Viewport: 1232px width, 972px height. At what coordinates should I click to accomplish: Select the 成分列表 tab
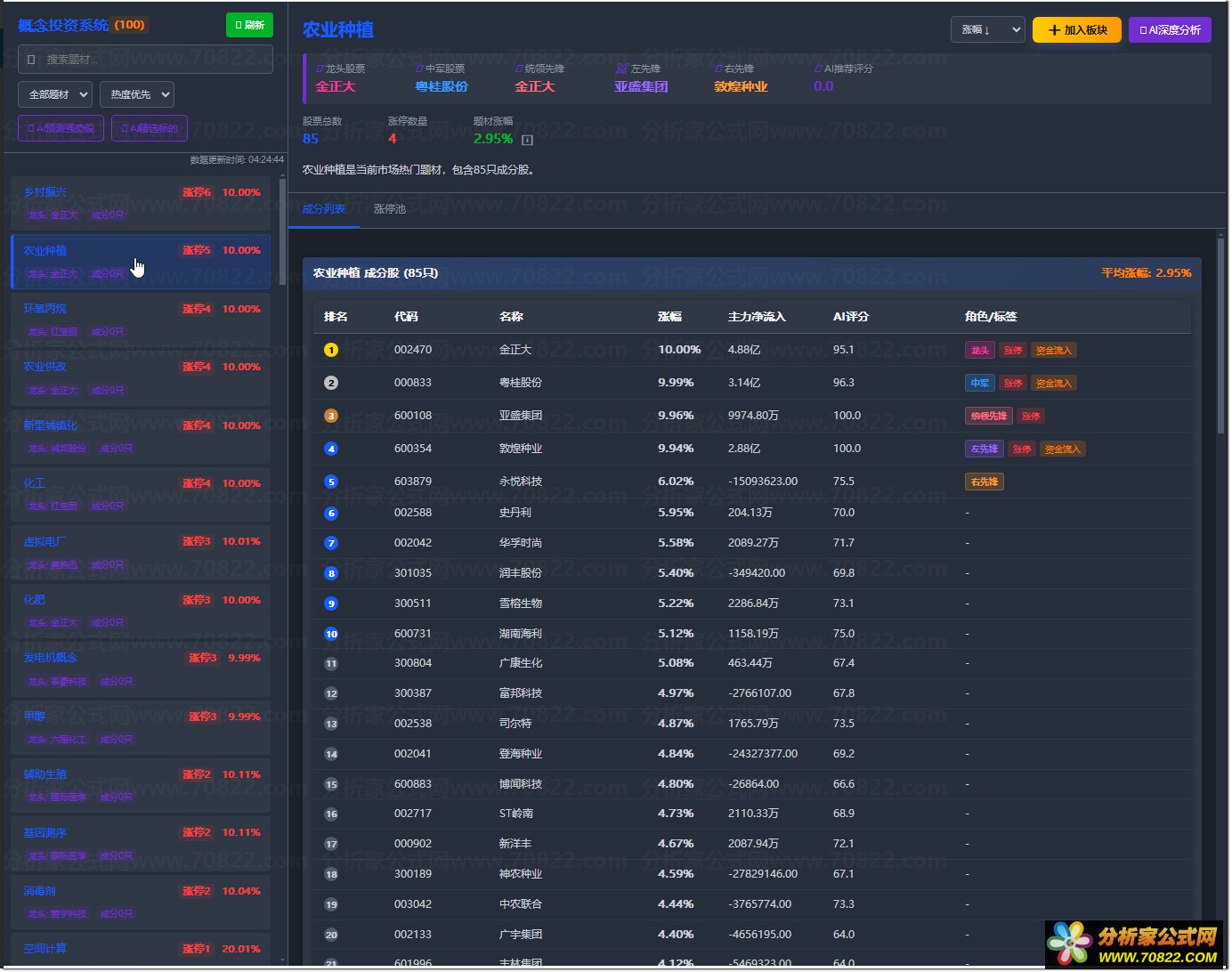(x=324, y=209)
